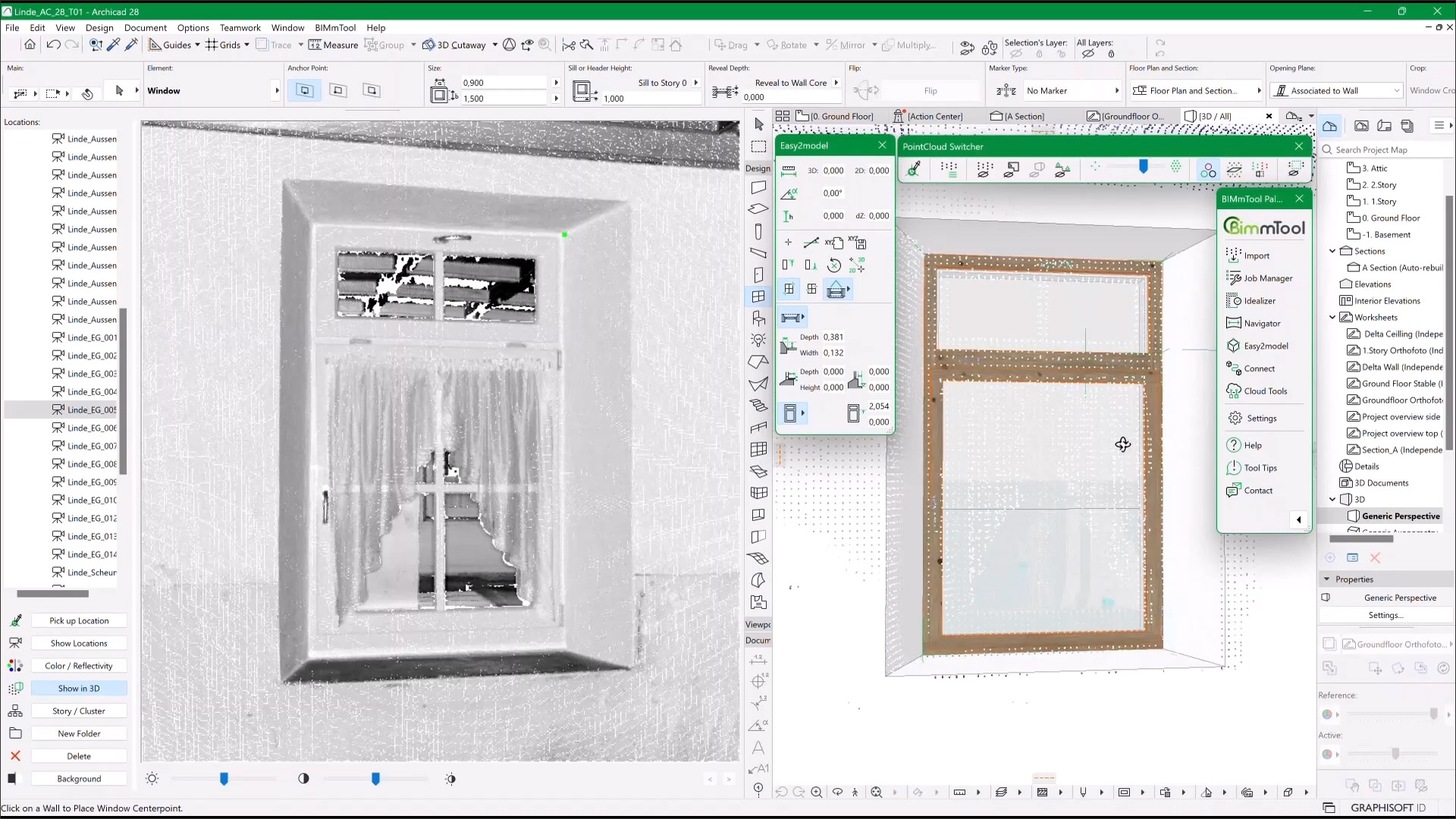Screen dimensions: 1456x819
Task: Open the File menu
Action: click(x=12, y=27)
